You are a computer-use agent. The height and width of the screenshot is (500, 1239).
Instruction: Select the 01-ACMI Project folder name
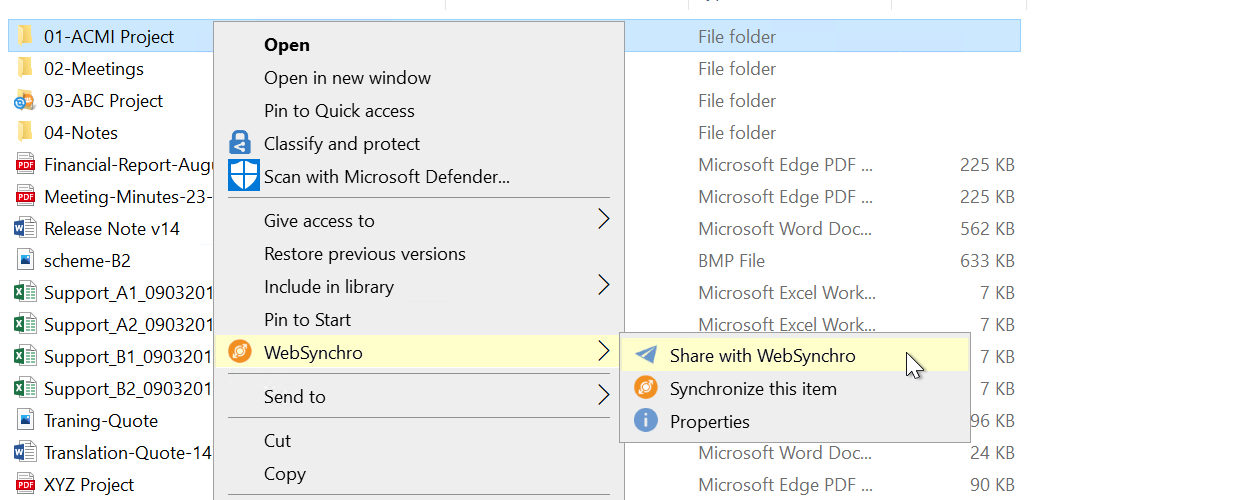tap(109, 36)
